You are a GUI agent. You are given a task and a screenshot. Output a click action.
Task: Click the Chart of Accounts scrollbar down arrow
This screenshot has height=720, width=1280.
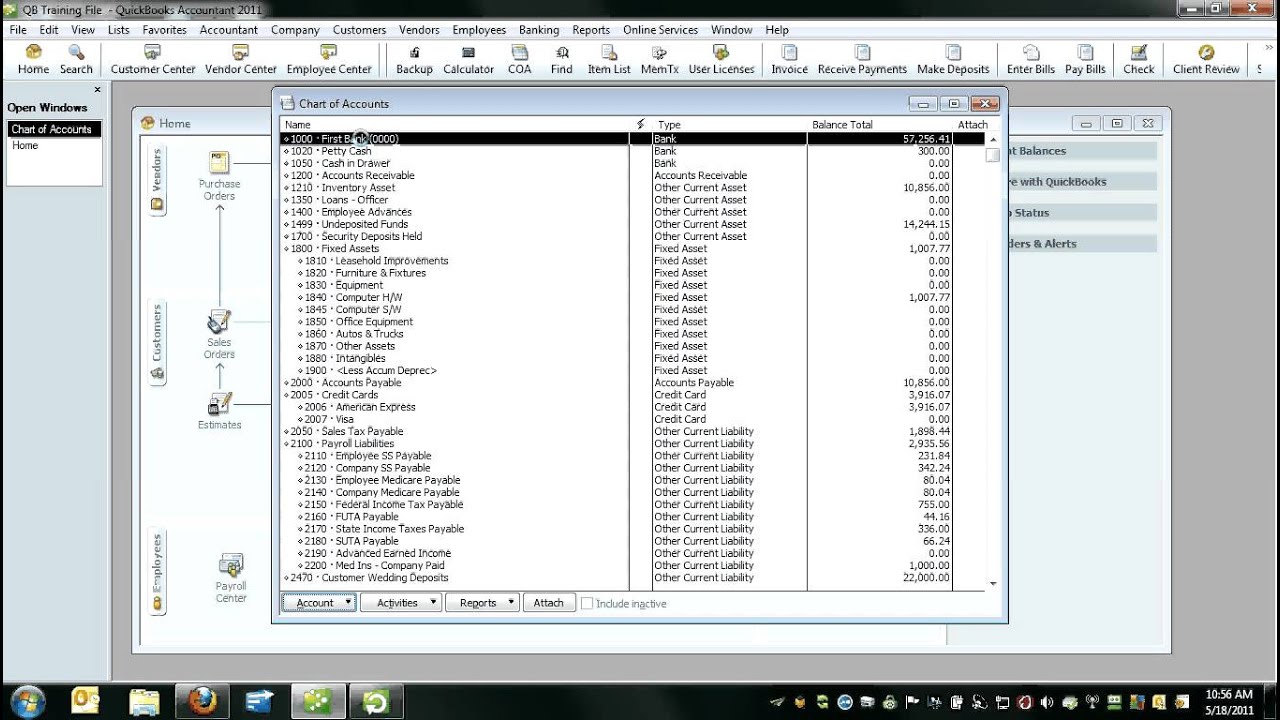(x=993, y=583)
